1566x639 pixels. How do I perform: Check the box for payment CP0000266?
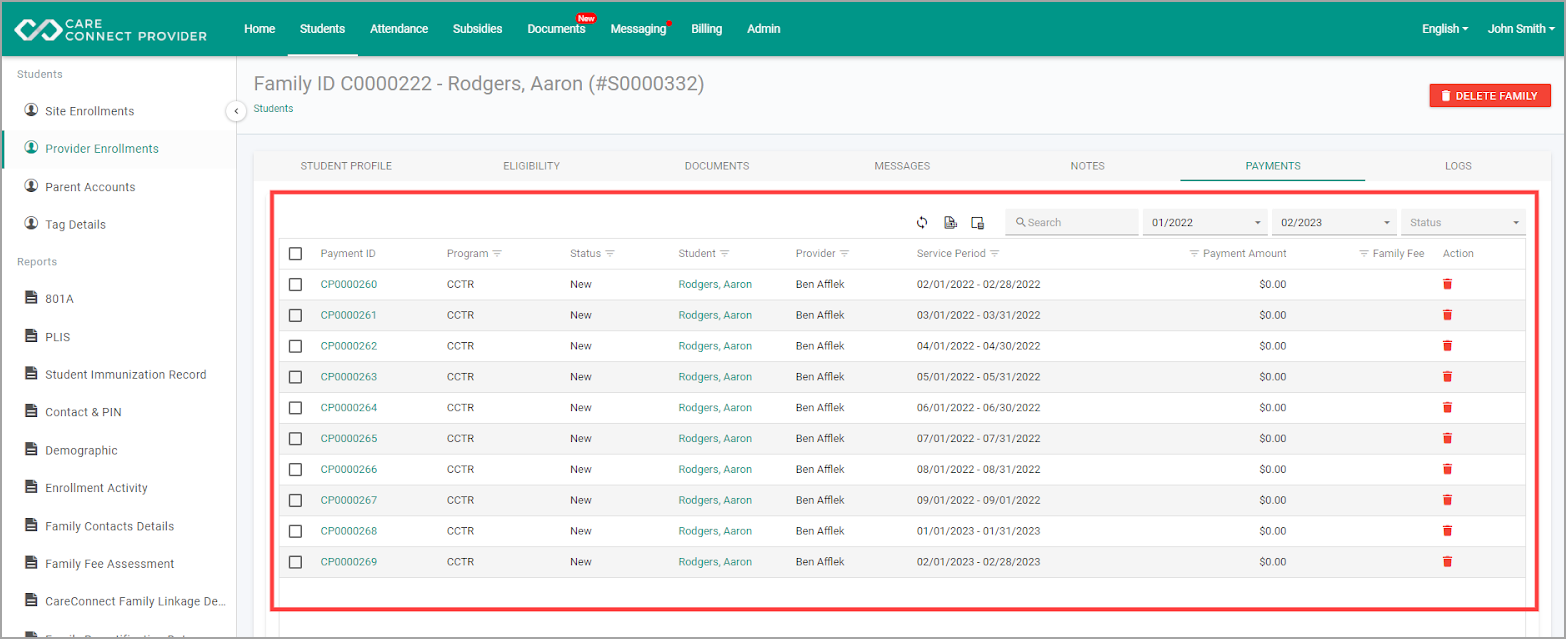[295, 469]
